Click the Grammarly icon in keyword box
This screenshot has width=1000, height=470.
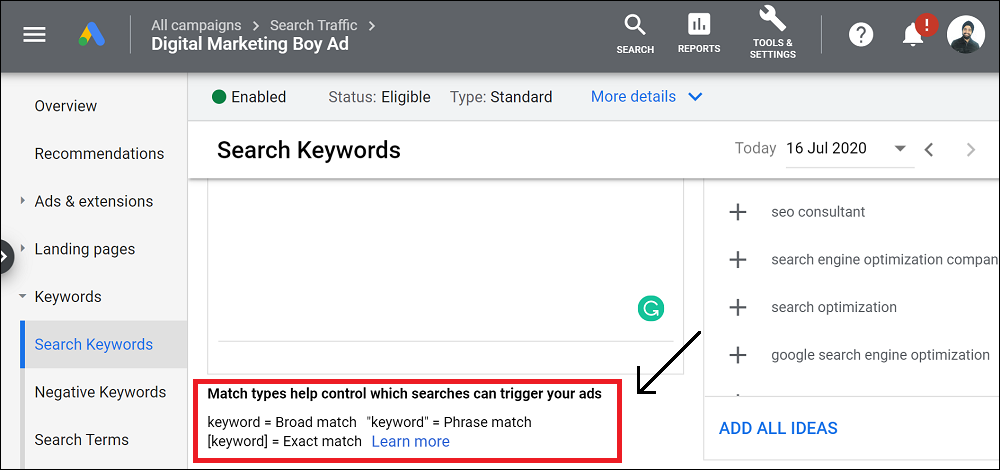pyautogui.click(x=651, y=309)
